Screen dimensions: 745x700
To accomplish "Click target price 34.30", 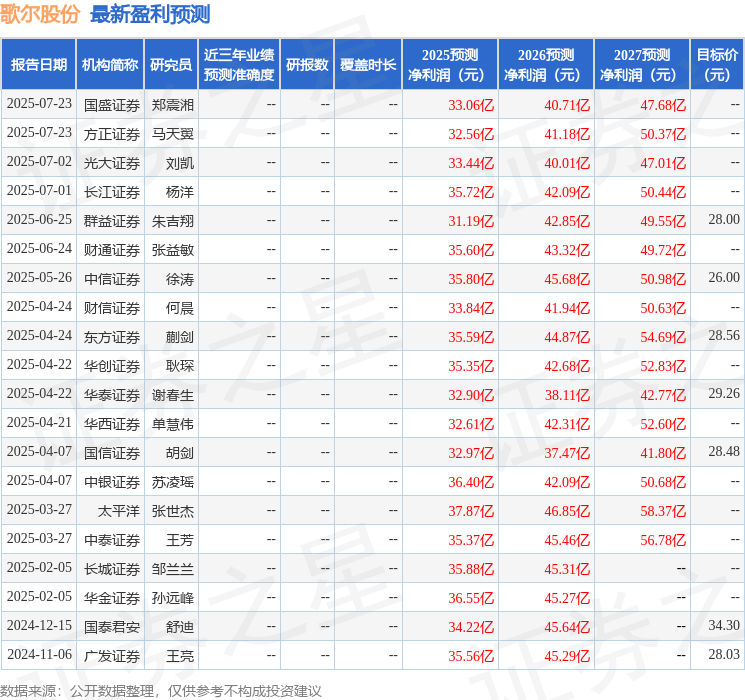I will (x=724, y=625).
